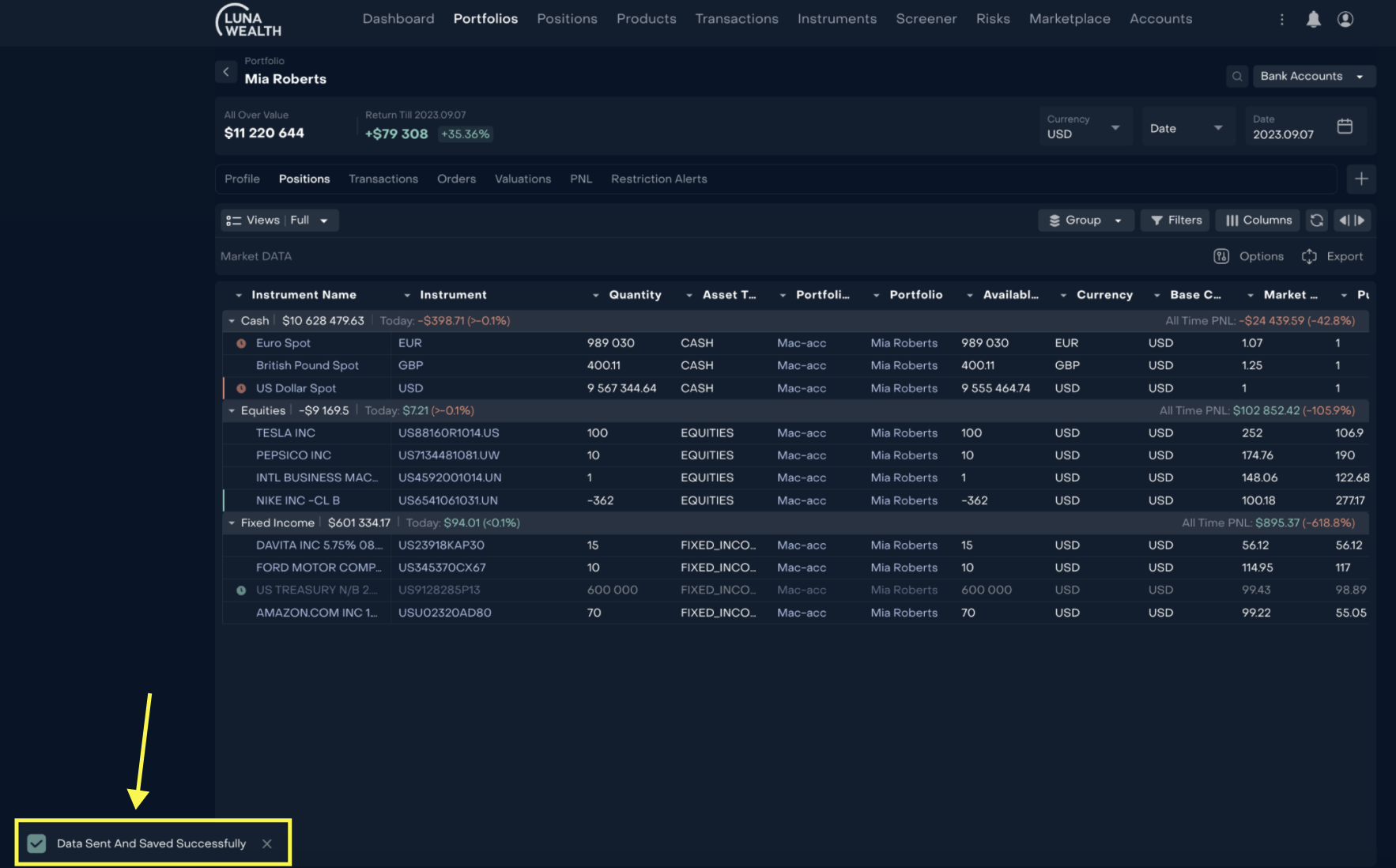Image resolution: width=1396 pixels, height=868 pixels.
Task: Sort by Asset T... column header
Action: pos(729,296)
